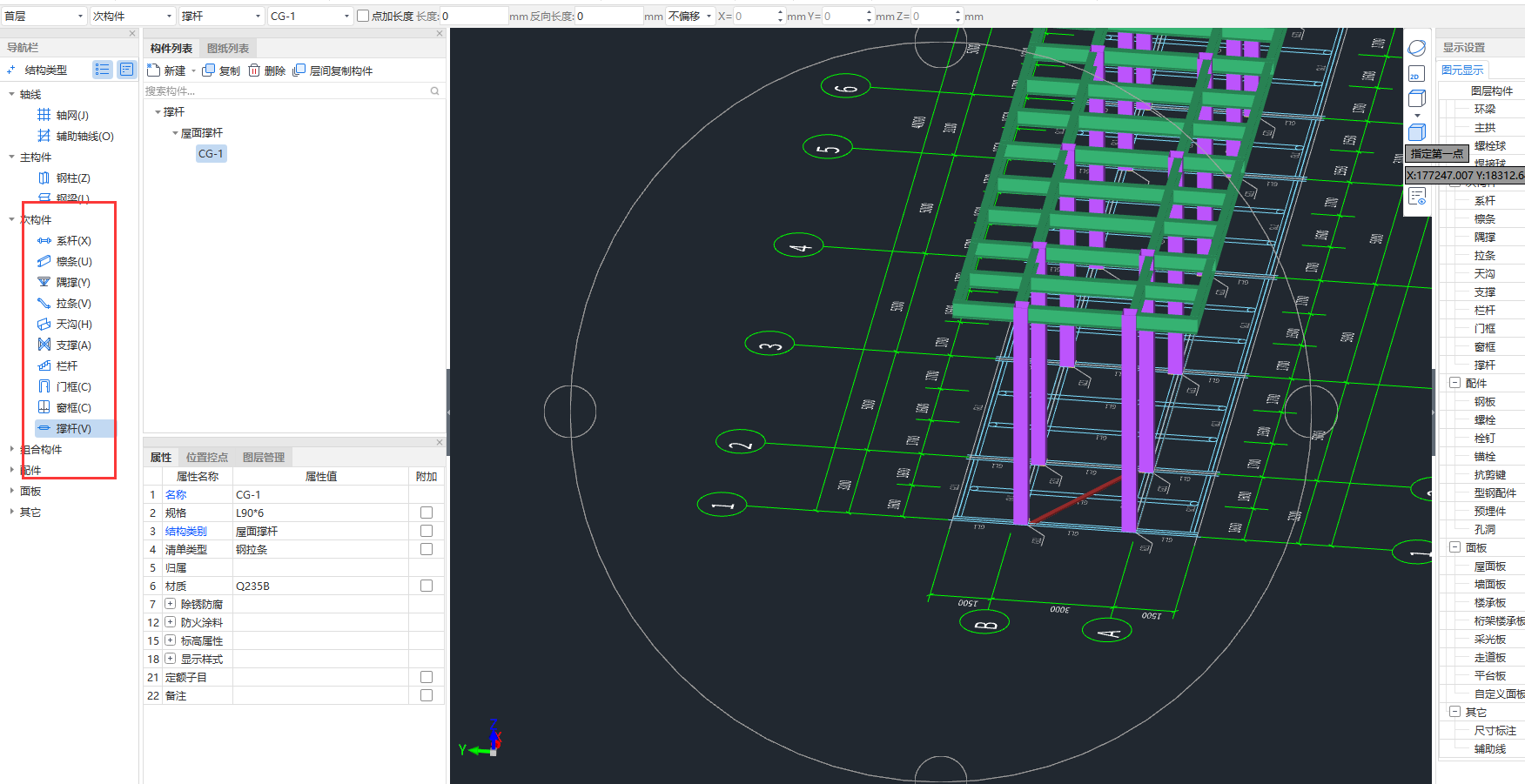
Task: Check the 结构类别 additional checkbox
Action: point(427,531)
